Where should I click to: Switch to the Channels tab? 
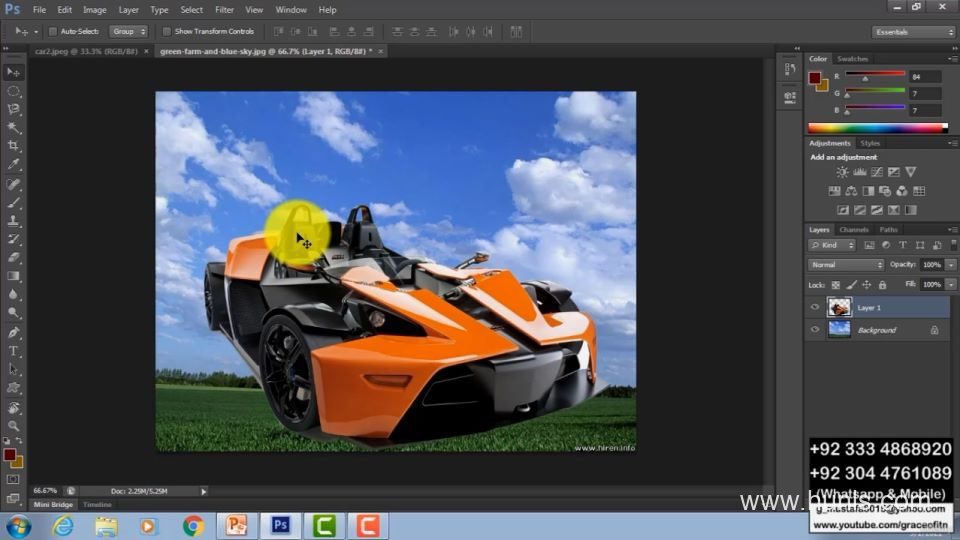854,230
